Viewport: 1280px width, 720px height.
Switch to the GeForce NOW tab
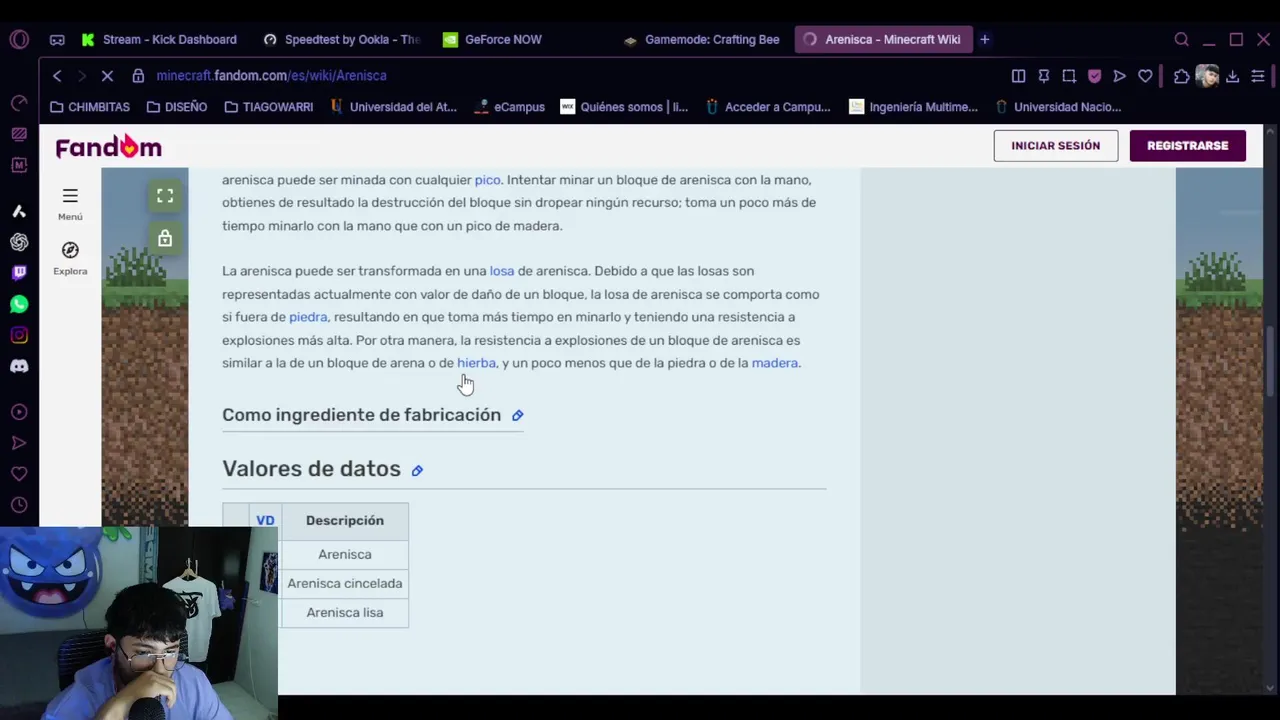[492, 40]
